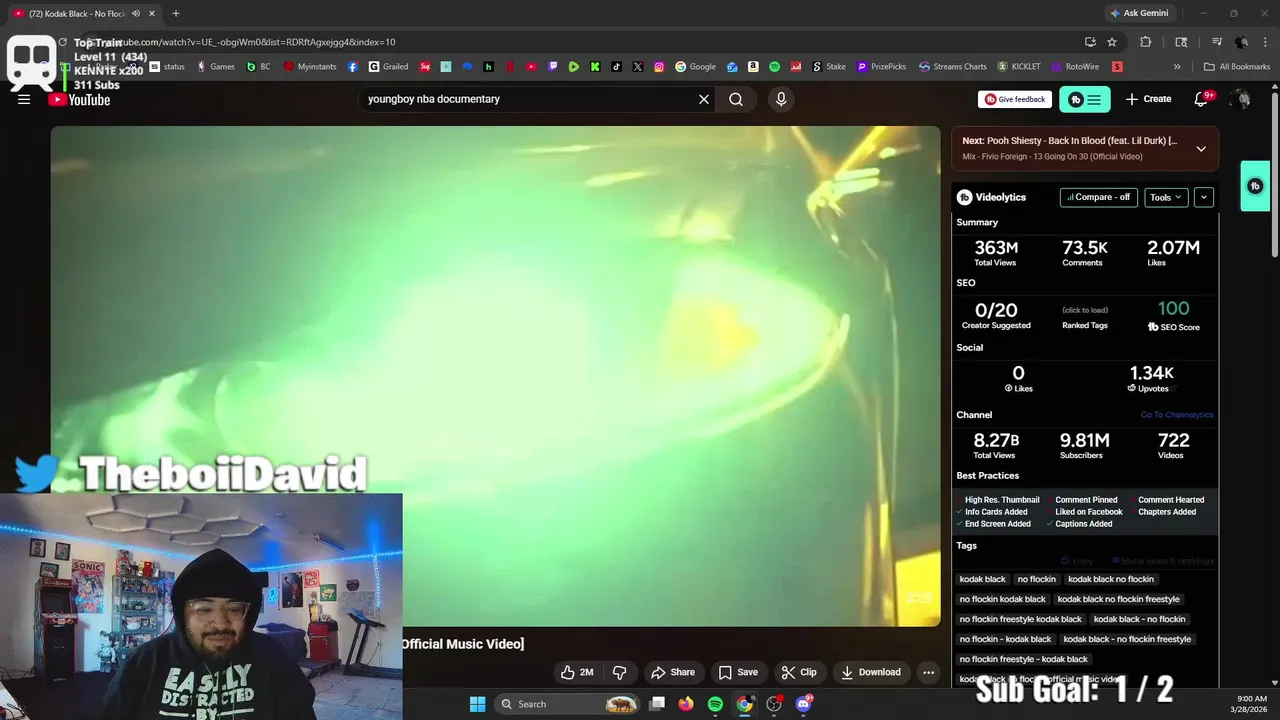Open the Stake bookmark
This screenshot has width=1280, height=720.
(x=829, y=67)
